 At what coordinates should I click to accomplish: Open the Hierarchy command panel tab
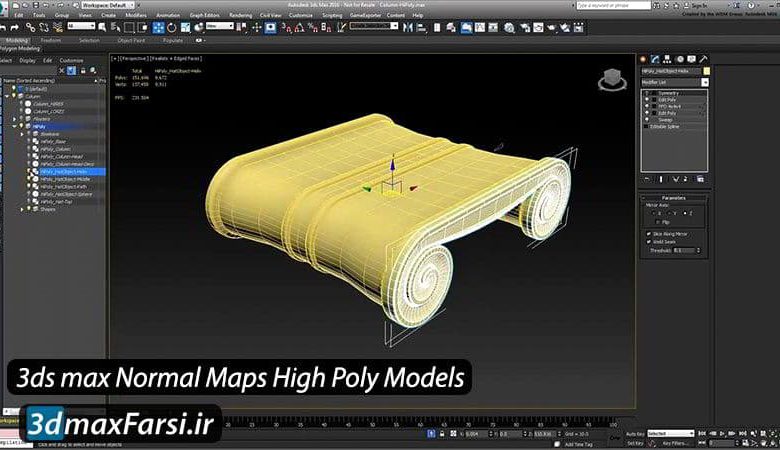pyautogui.click(x=668, y=59)
